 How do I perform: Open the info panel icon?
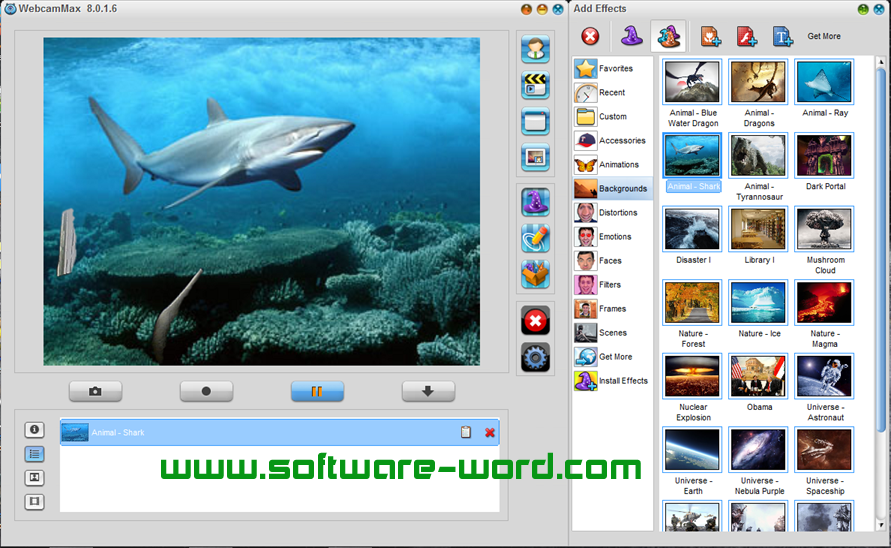coord(34,430)
